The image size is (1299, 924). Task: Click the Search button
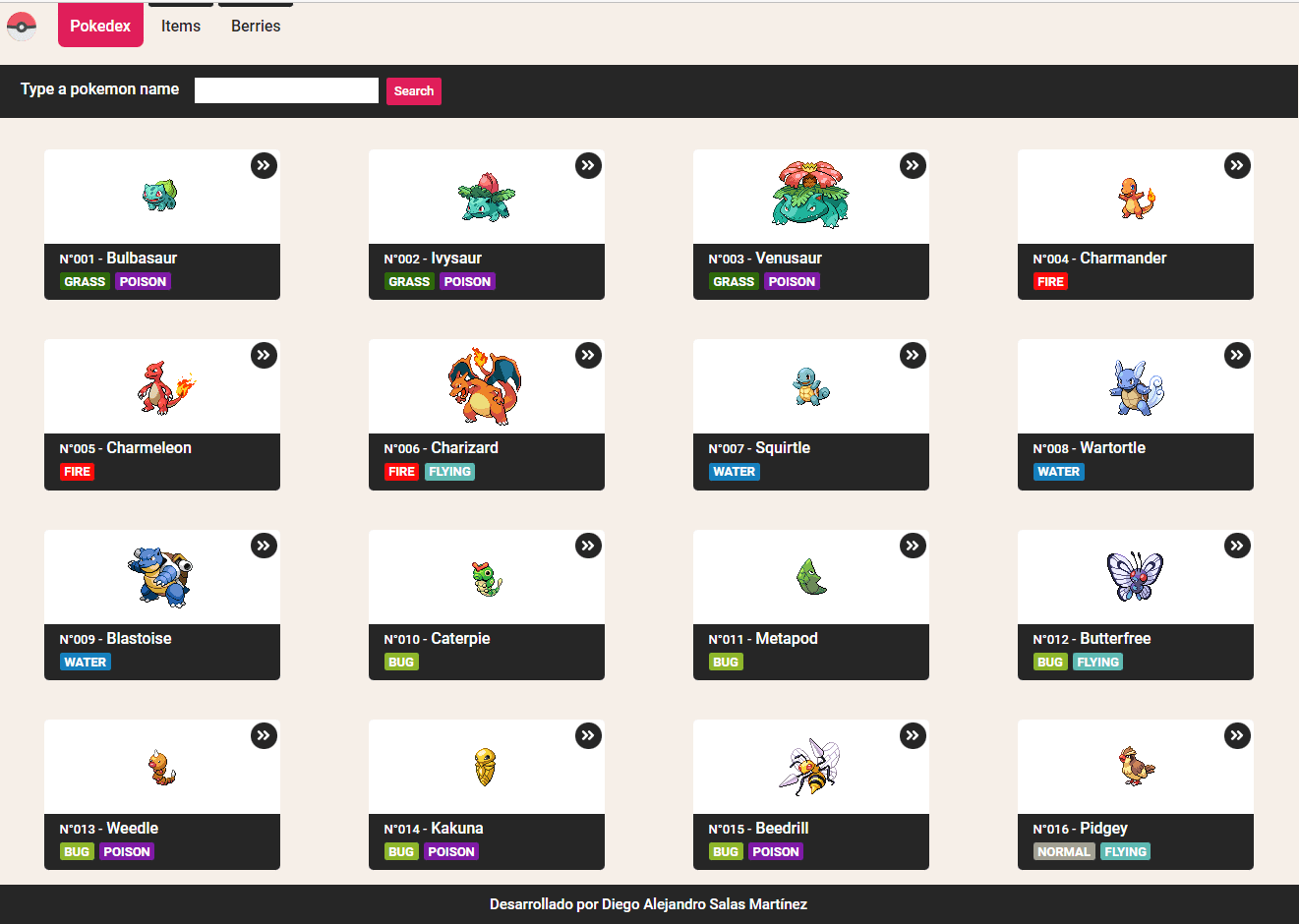coord(414,91)
